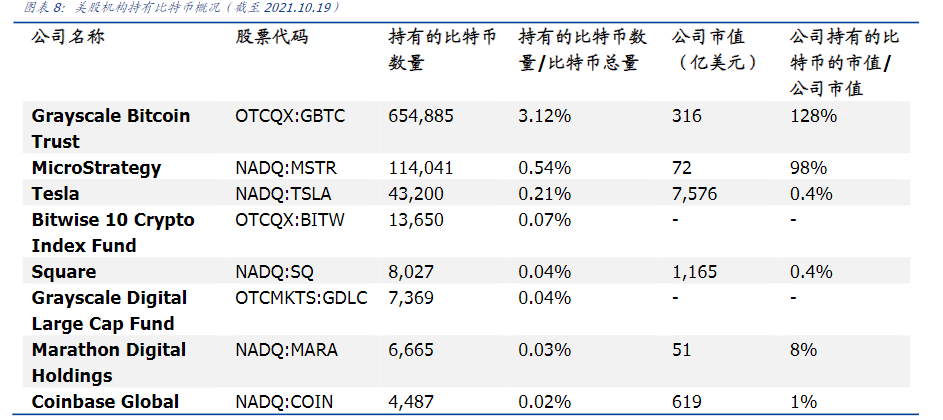This screenshot has width=943, height=420.
Task: Select the value 8,027
Action: [x=411, y=272]
